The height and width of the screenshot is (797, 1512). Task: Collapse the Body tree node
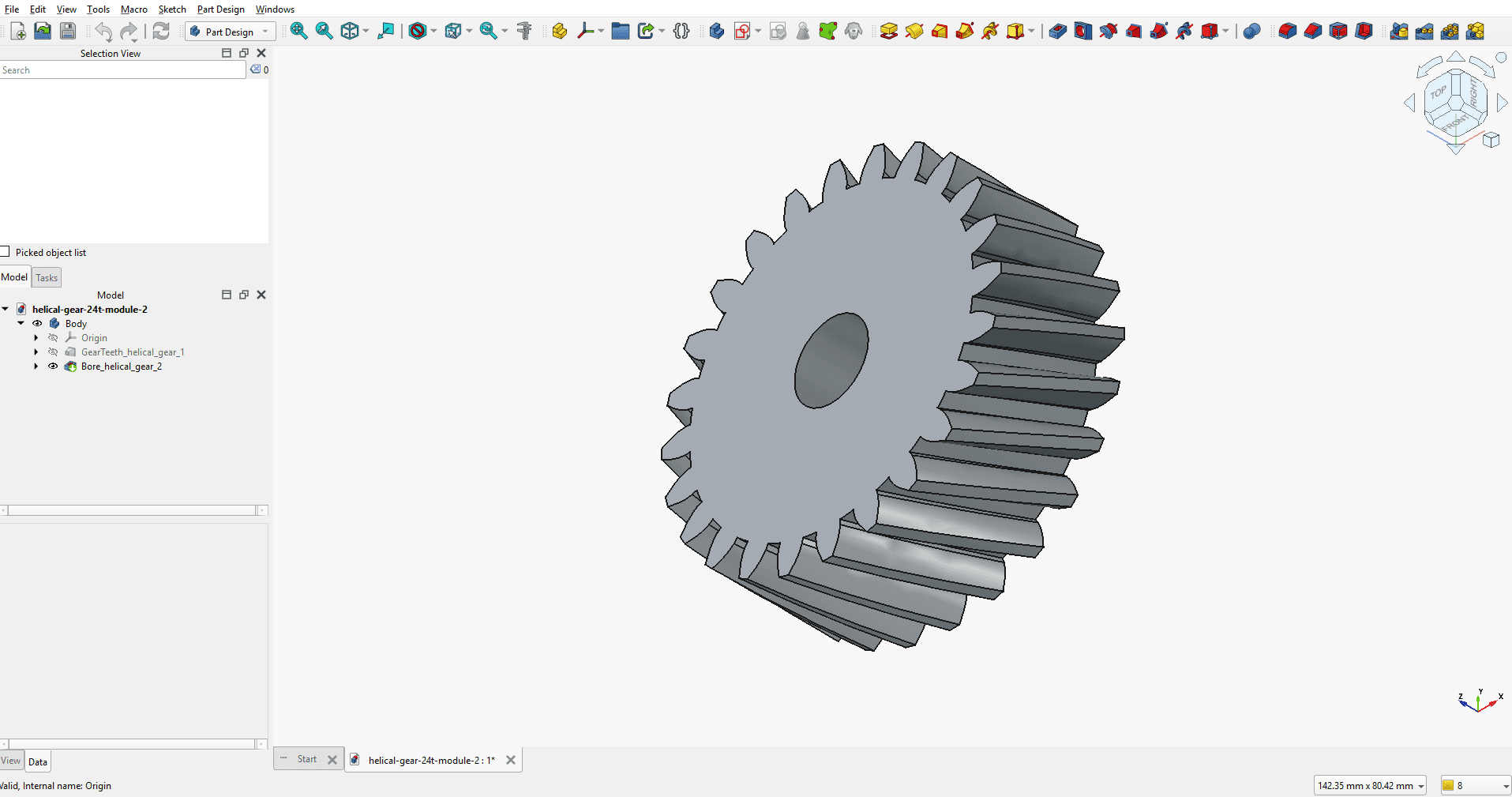(x=21, y=324)
